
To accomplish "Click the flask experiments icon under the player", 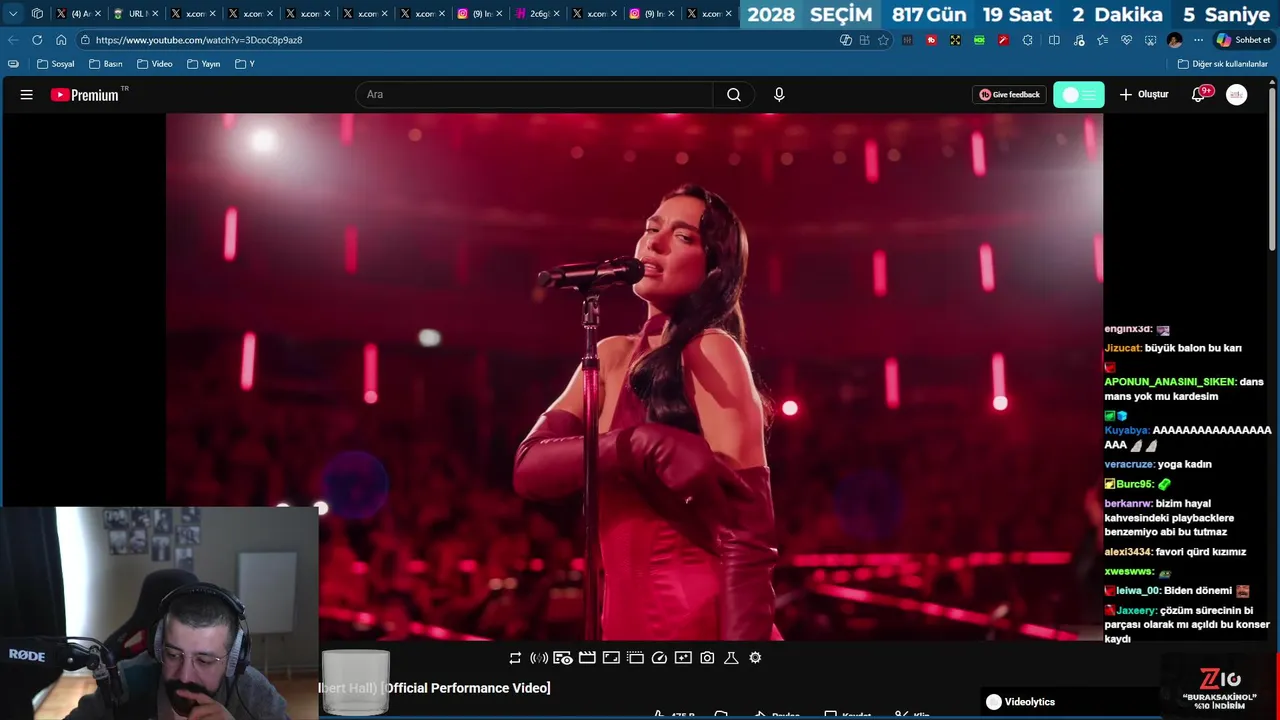I will 731,658.
